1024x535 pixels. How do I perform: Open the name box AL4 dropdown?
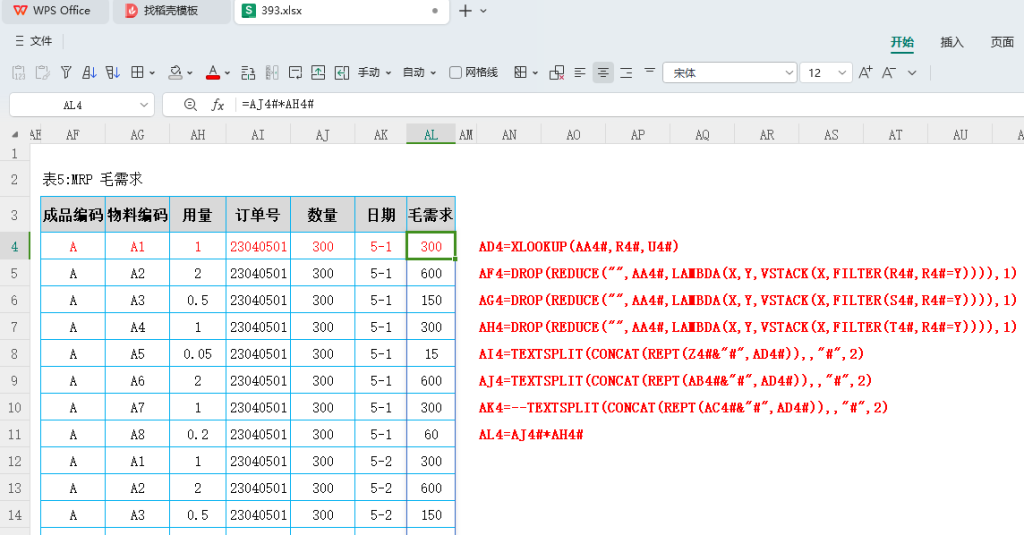pyautogui.click(x=144, y=105)
